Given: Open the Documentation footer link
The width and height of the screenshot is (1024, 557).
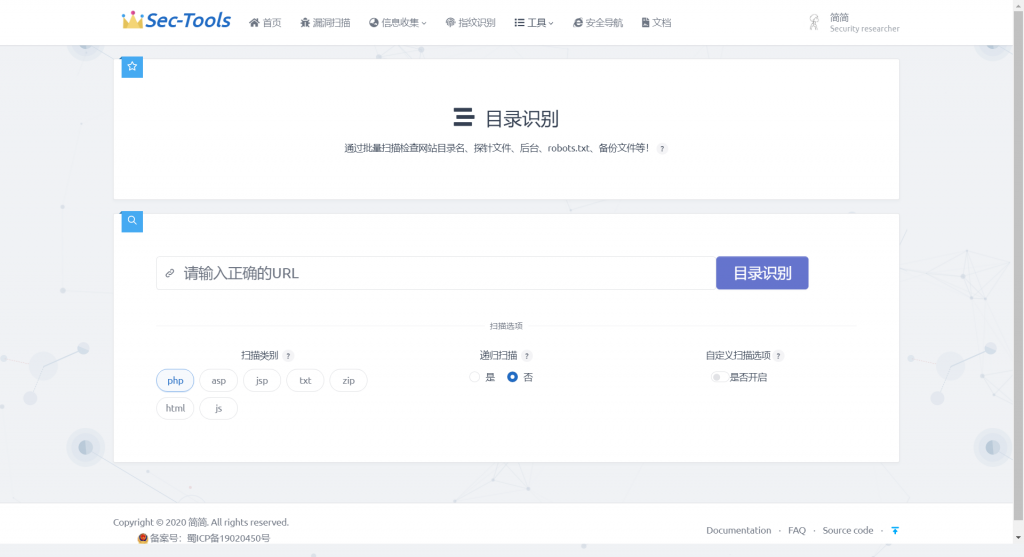Looking at the screenshot, I should coord(739,530).
